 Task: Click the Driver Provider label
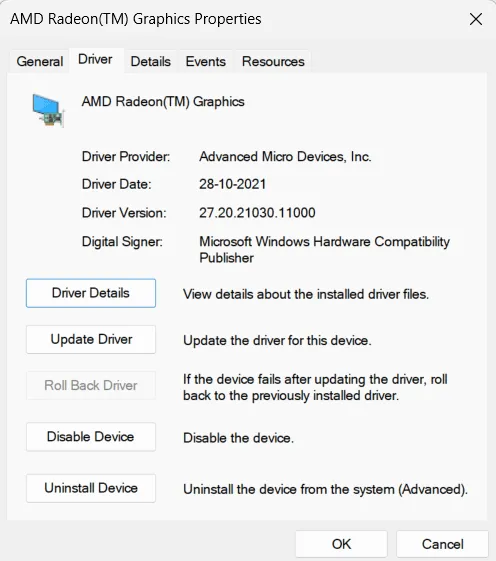point(126,157)
